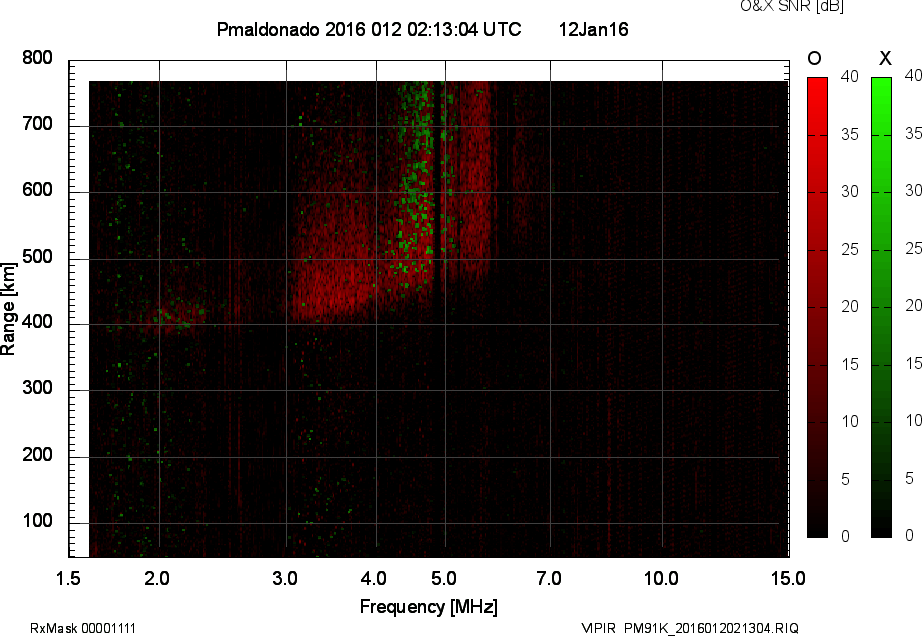Click the 'Range [km]' y-axis label

8,309
